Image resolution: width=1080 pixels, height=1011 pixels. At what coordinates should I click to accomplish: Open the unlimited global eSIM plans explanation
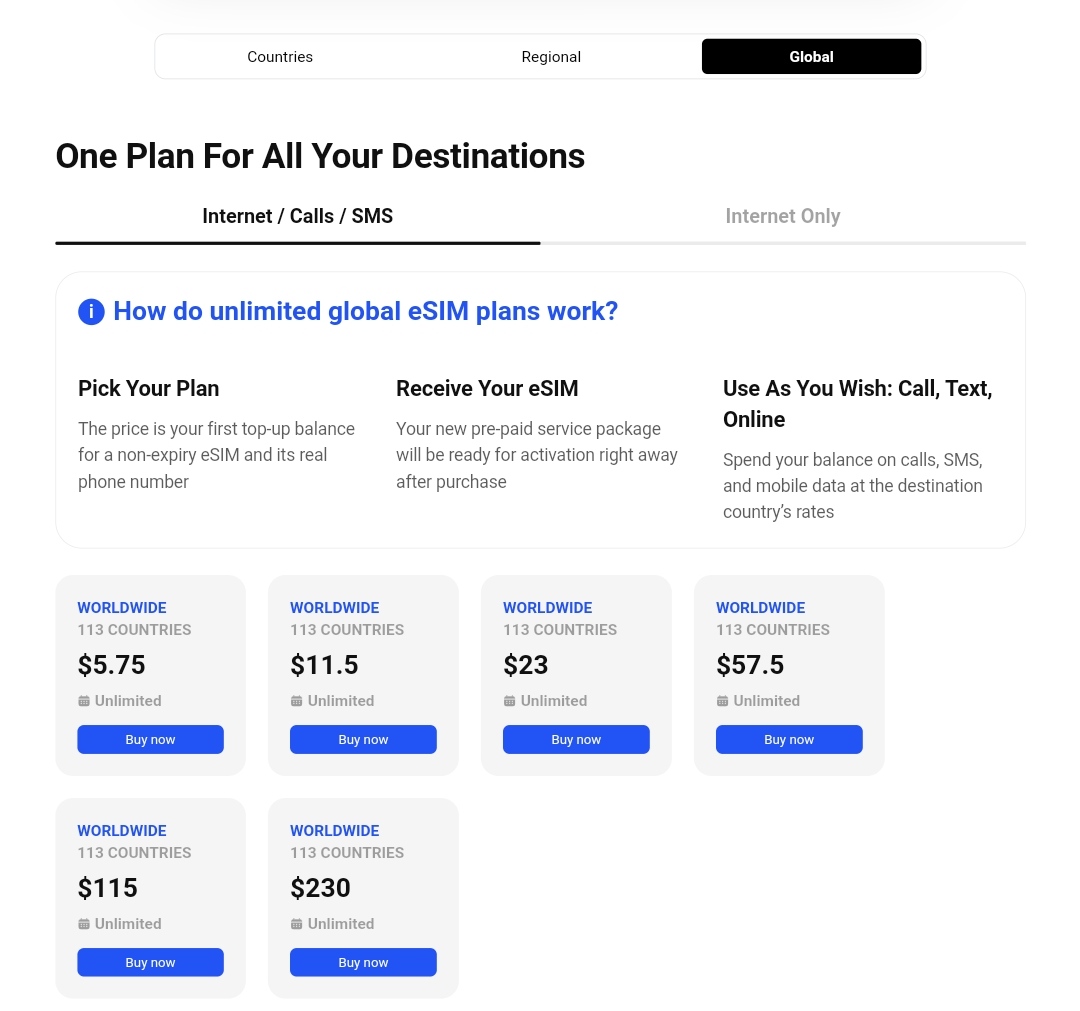click(365, 311)
